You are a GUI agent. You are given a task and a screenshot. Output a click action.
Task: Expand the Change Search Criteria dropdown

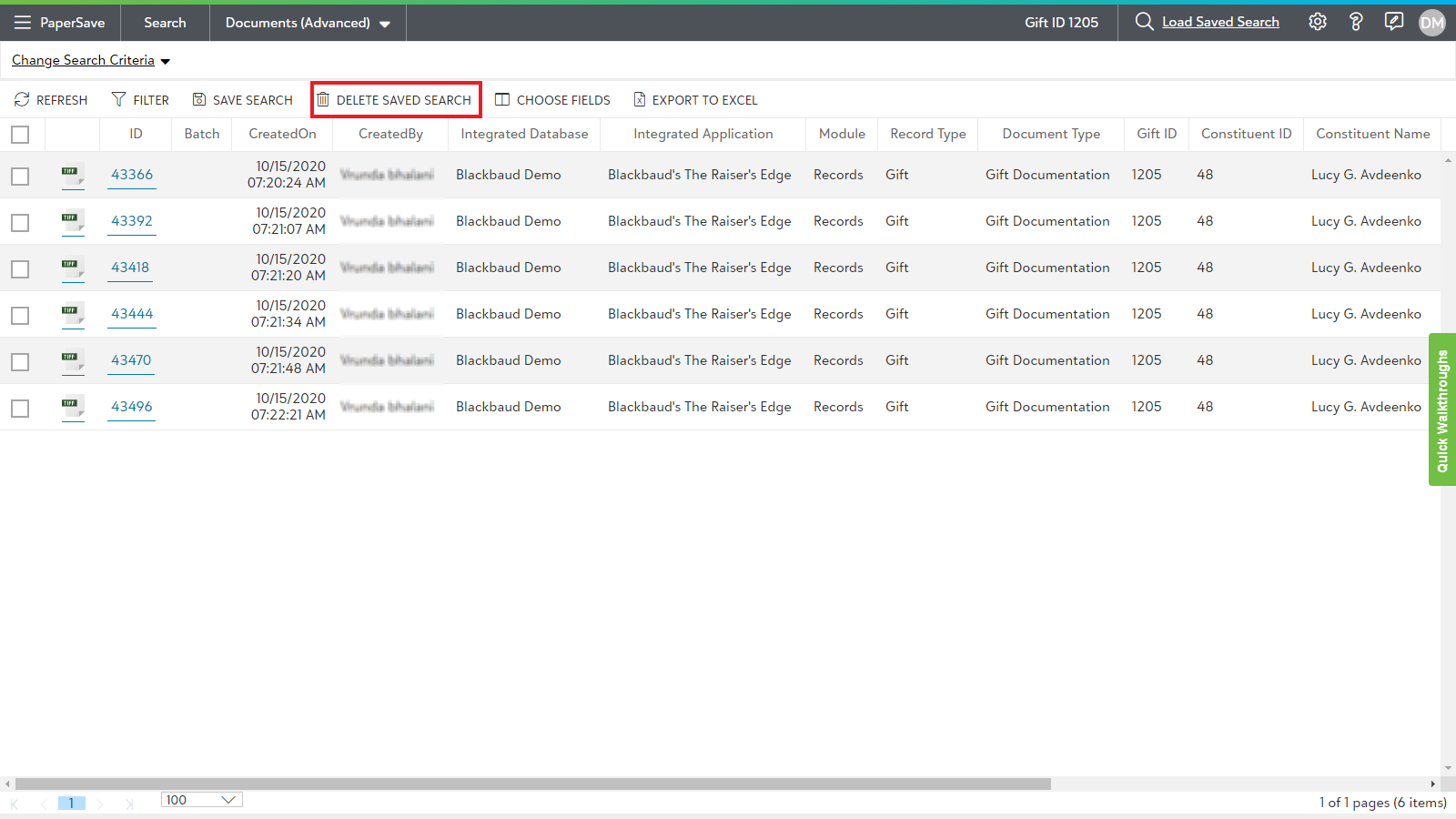(x=91, y=61)
